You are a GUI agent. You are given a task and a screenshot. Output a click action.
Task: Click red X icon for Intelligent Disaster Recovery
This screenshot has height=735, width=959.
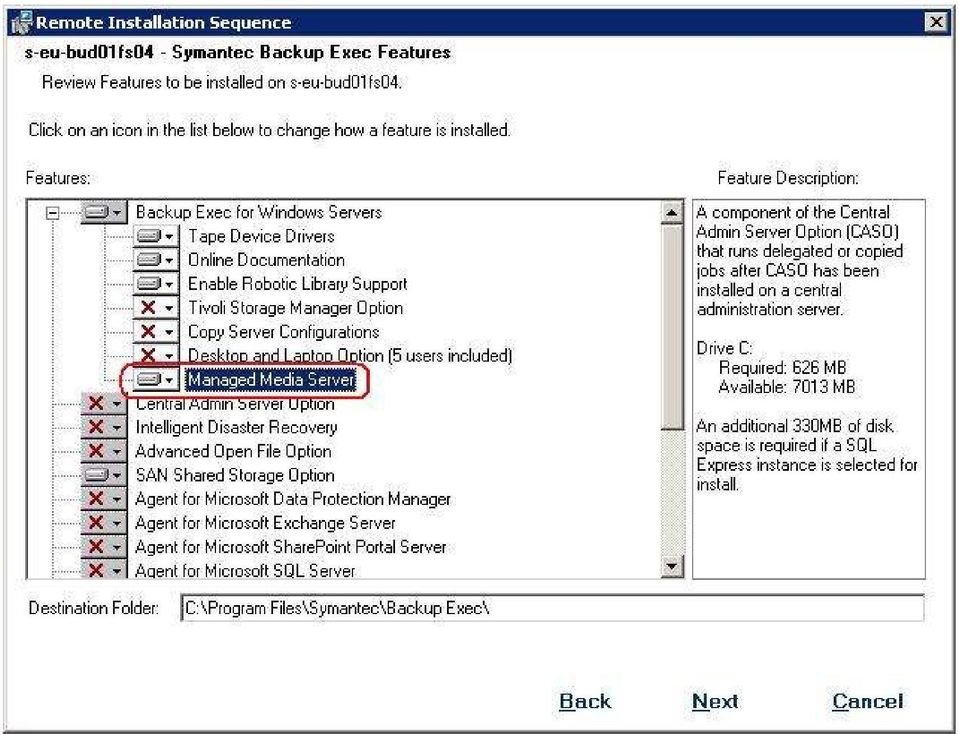[x=96, y=427]
